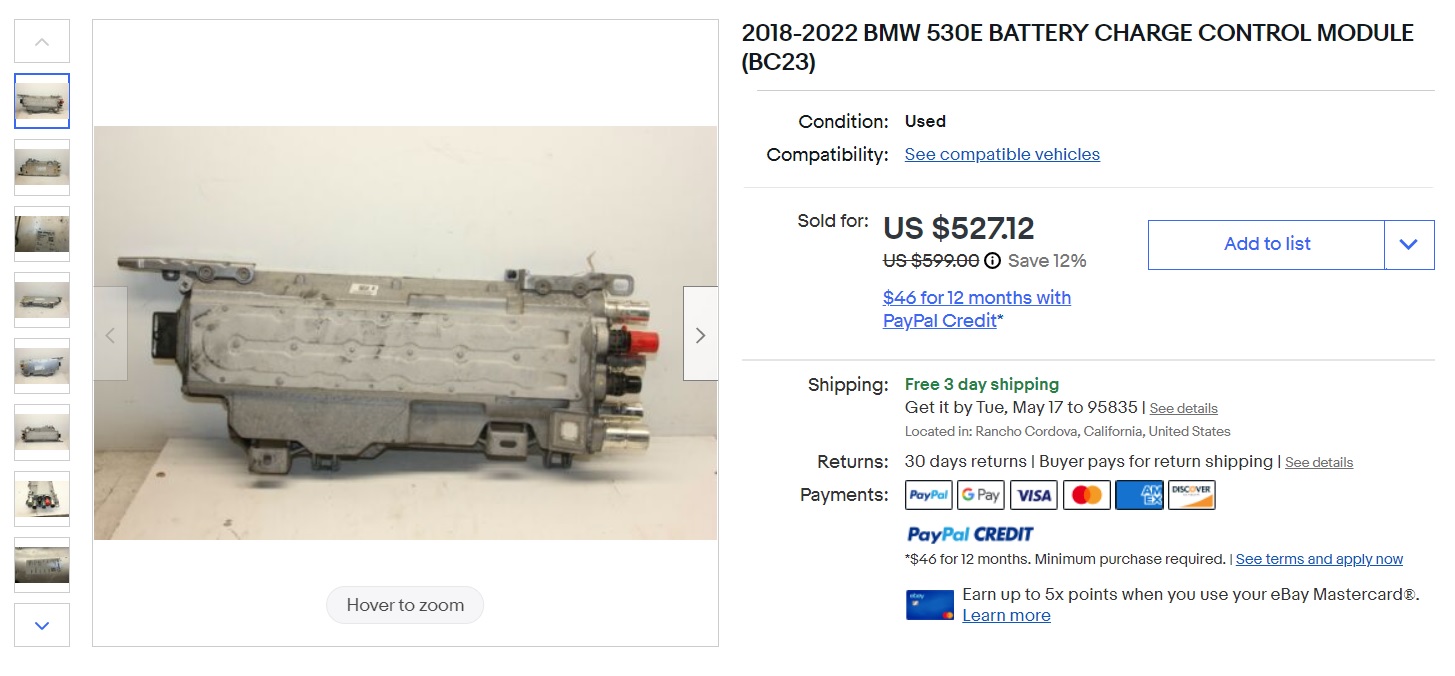Image resolution: width=1455 pixels, height=676 pixels.
Task: Click the American Express icon
Action: [x=1138, y=495]
